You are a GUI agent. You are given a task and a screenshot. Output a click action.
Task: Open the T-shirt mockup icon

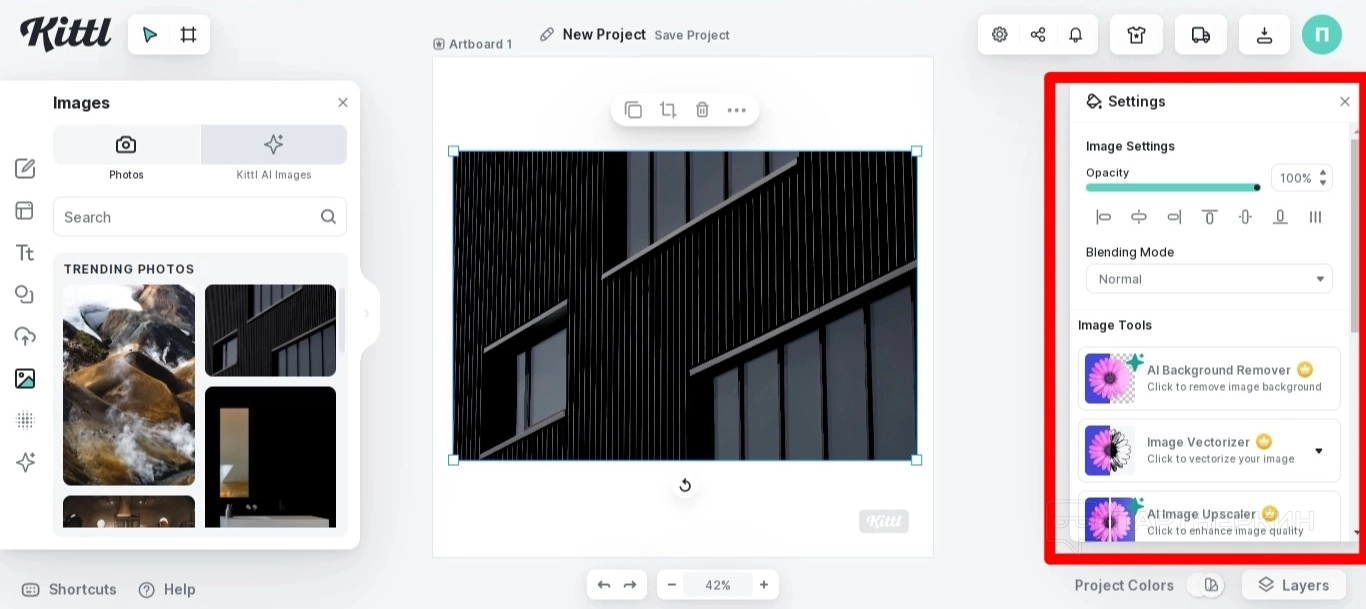1136,35
